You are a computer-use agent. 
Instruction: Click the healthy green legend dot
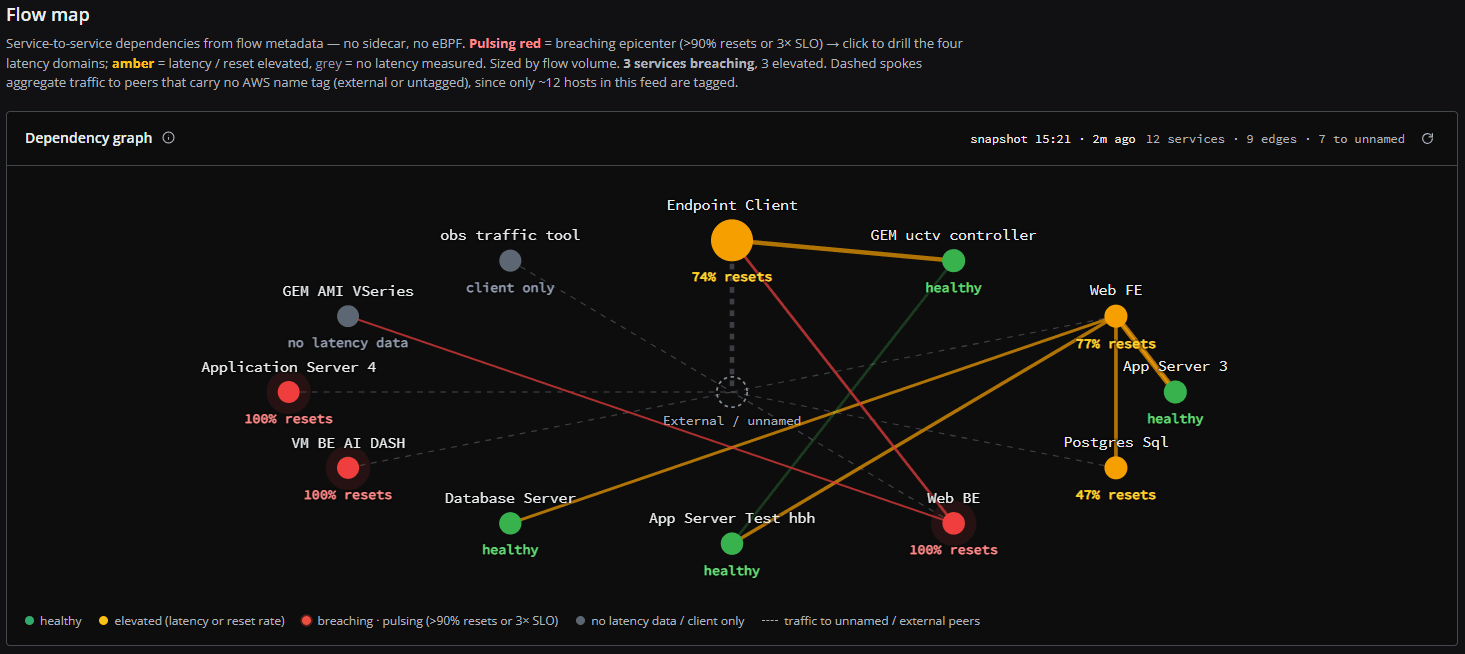point(29,621)
